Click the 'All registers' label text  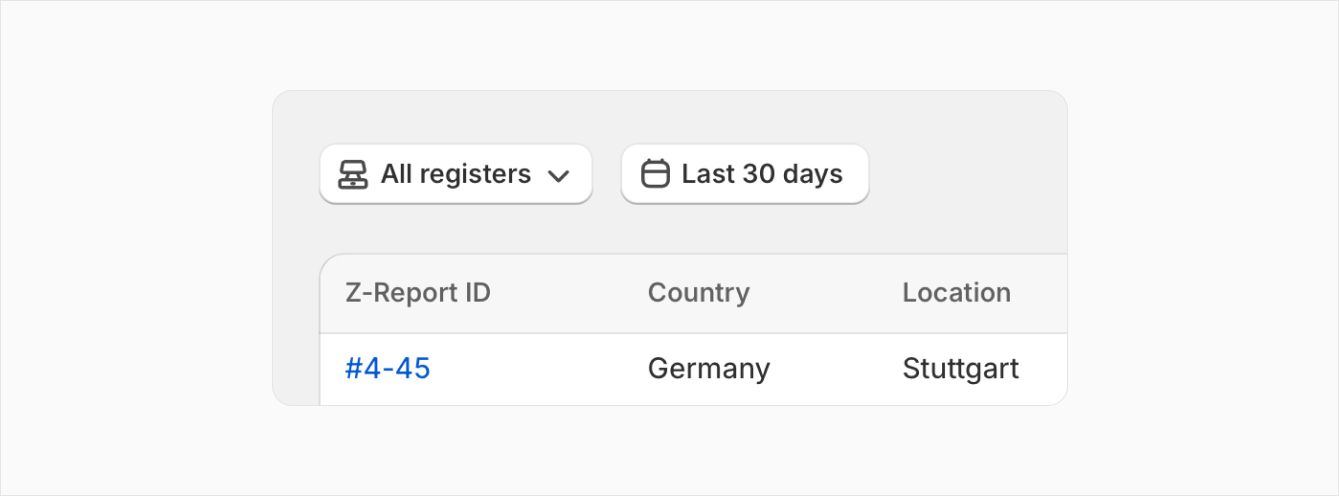pos(456,174)
